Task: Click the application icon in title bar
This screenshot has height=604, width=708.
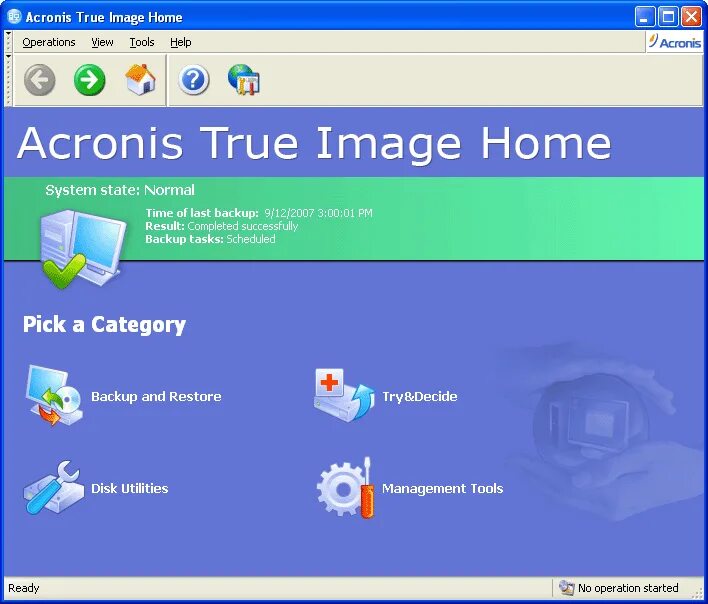Action: pos(14,17)
